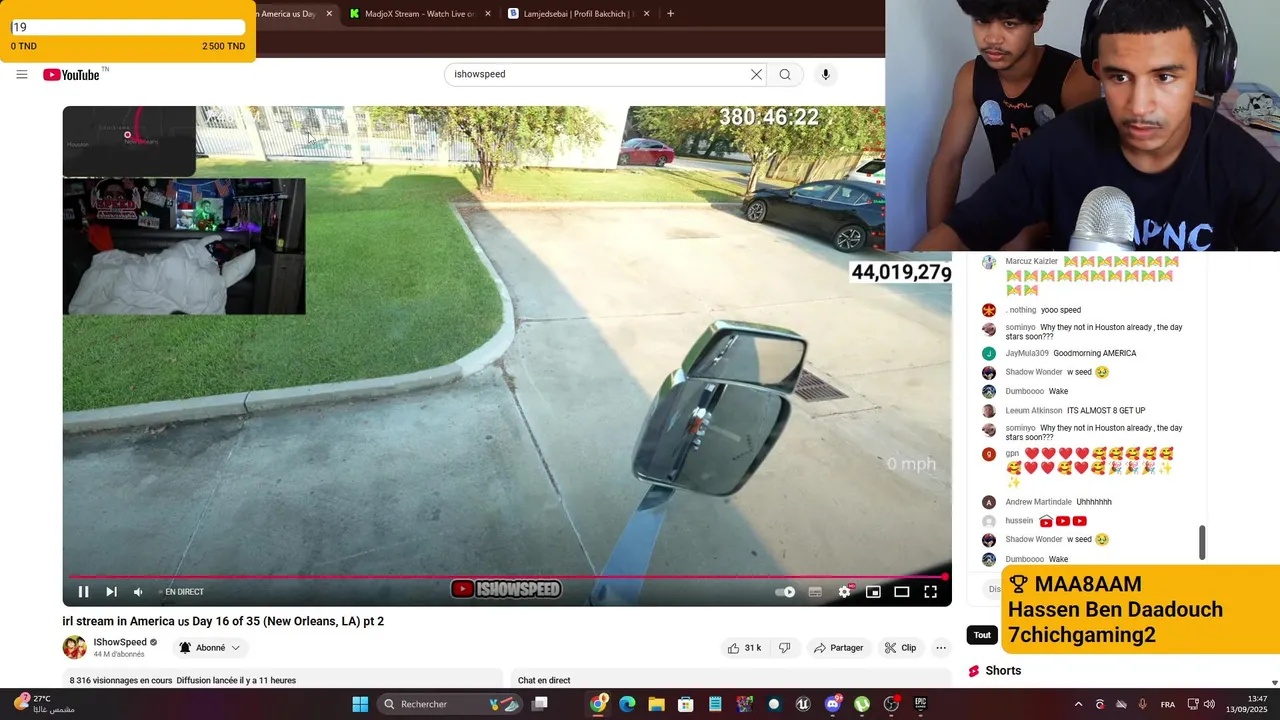This screenshot has height=720, width=1280.
Task: Click the live chat scrollbar
Action: tap(1202, 543)
